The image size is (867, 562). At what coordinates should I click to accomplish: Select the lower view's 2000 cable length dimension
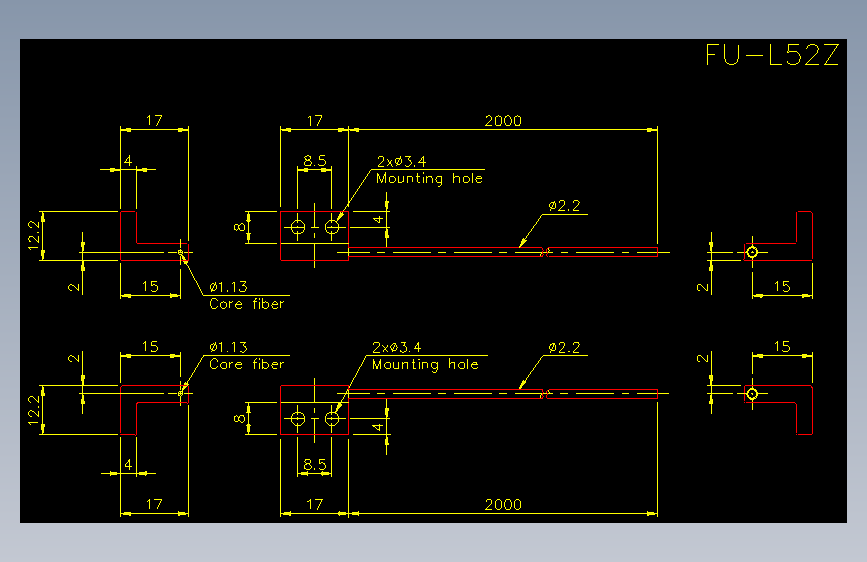tap(503, 504)
